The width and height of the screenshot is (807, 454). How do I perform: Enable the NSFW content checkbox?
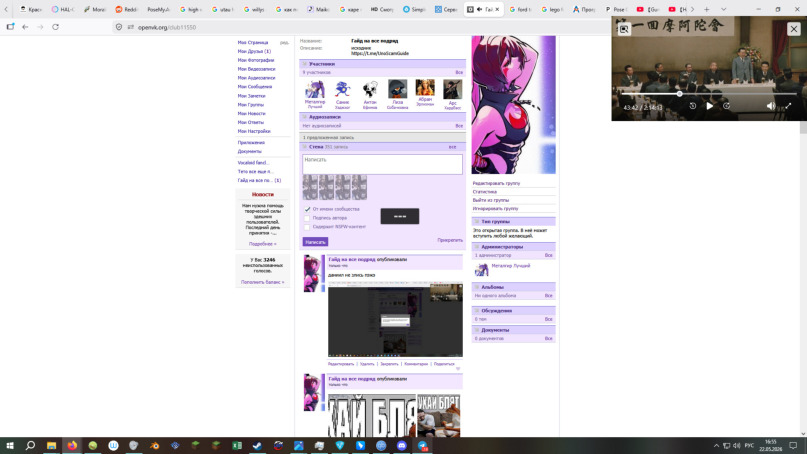307,226
